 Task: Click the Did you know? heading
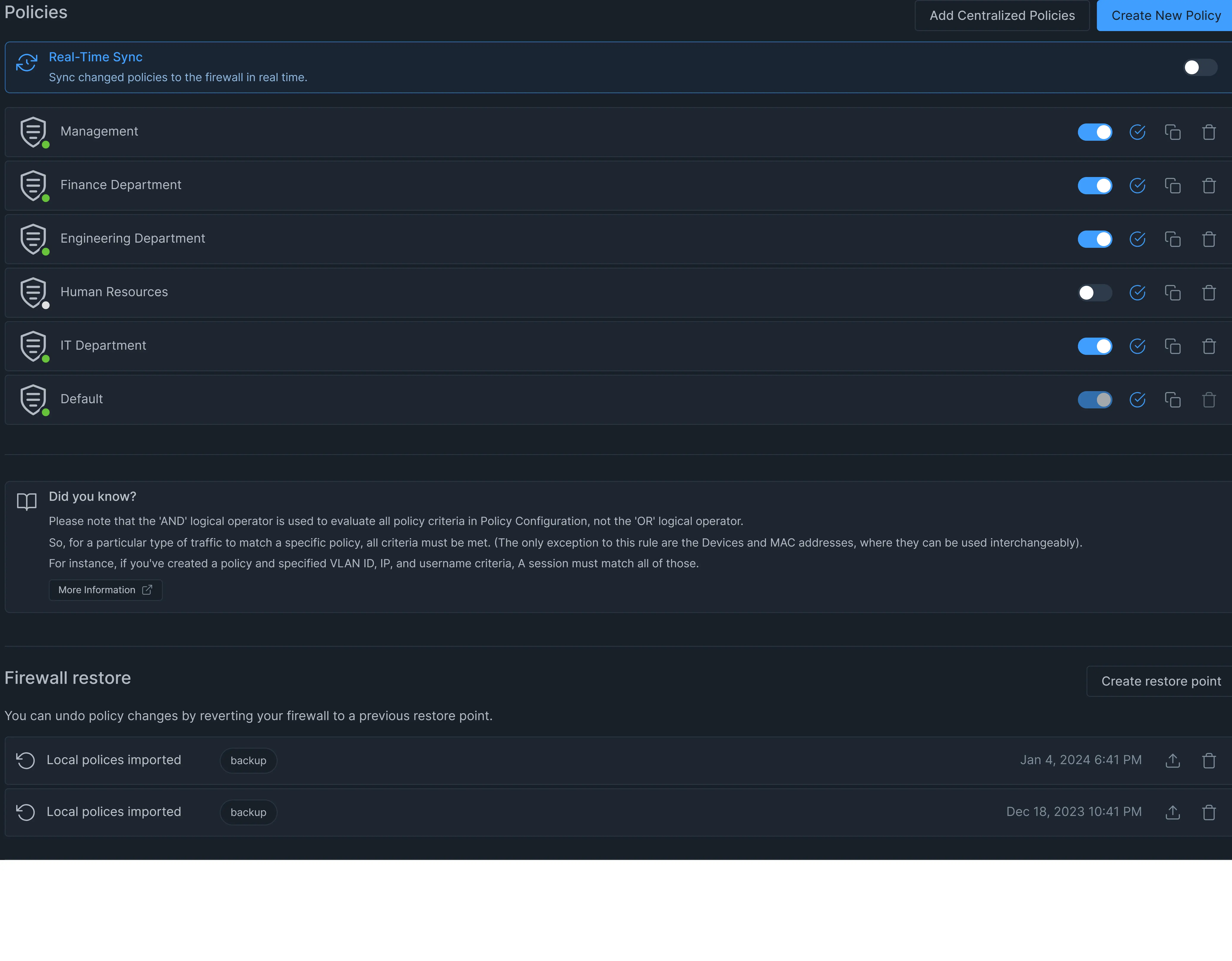pos(93,497)
